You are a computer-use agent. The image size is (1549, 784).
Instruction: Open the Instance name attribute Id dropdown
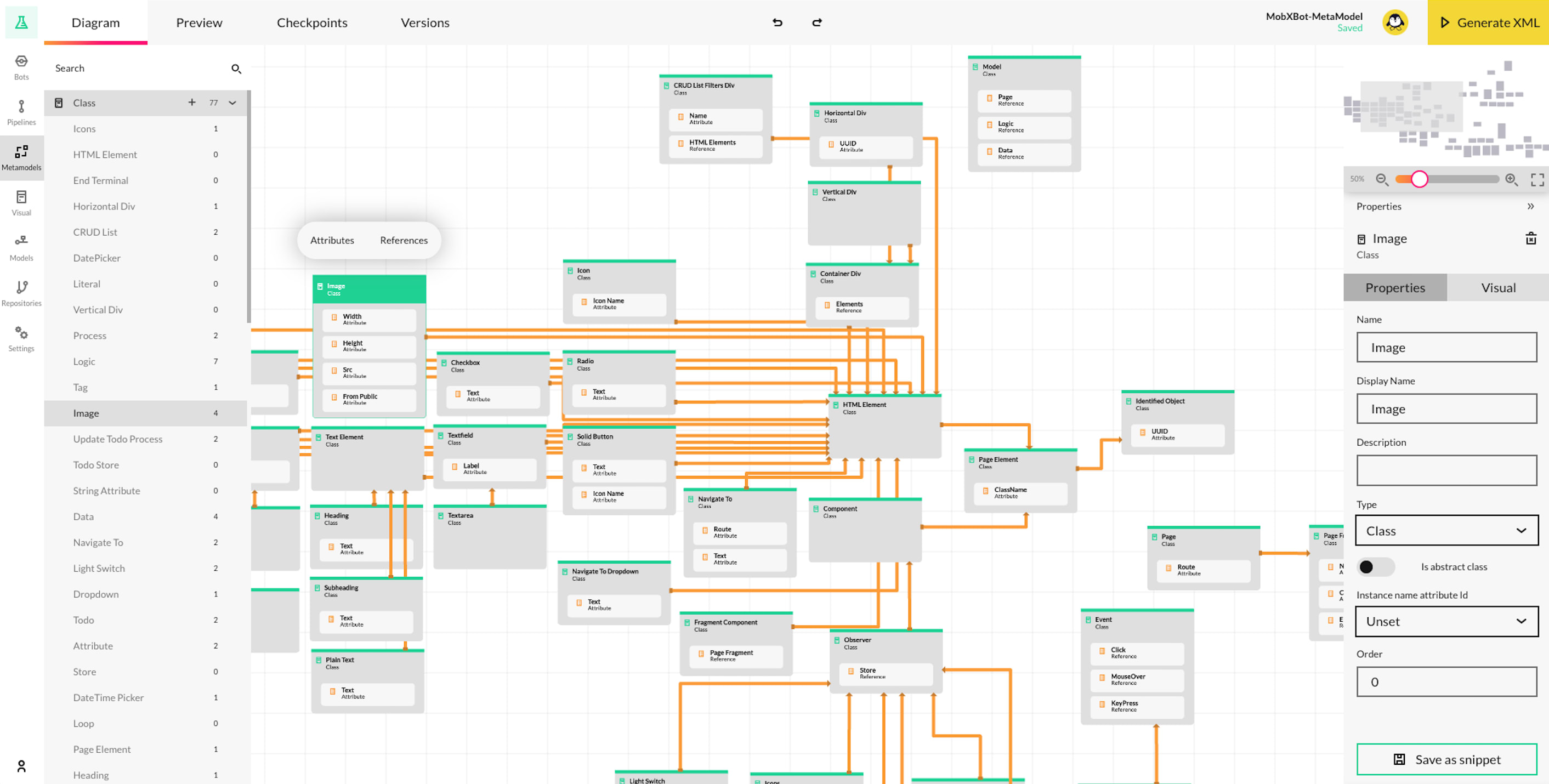(x=1446, y=622)
